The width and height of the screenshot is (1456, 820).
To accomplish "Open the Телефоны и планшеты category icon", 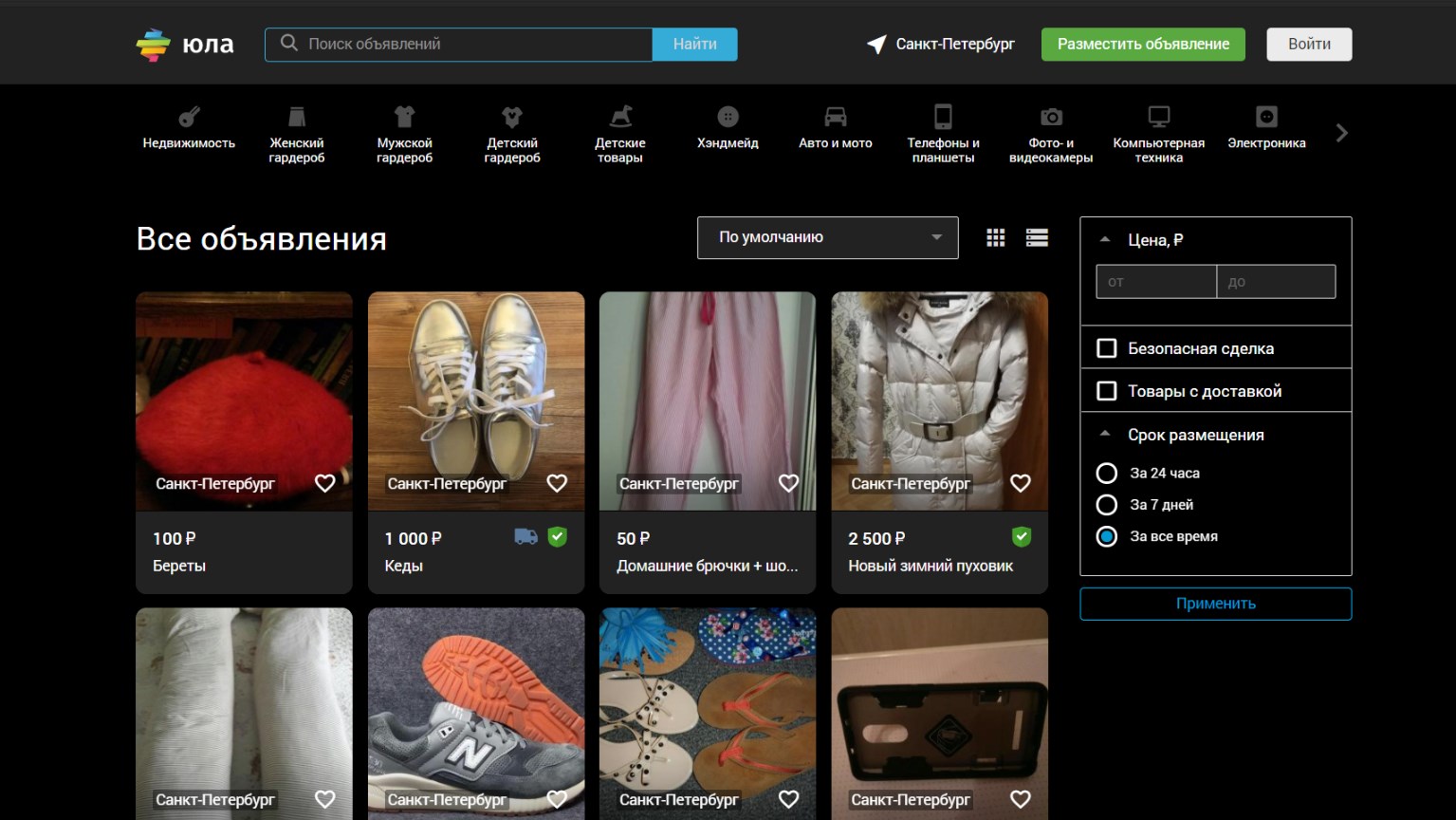I will pos(943,117).
